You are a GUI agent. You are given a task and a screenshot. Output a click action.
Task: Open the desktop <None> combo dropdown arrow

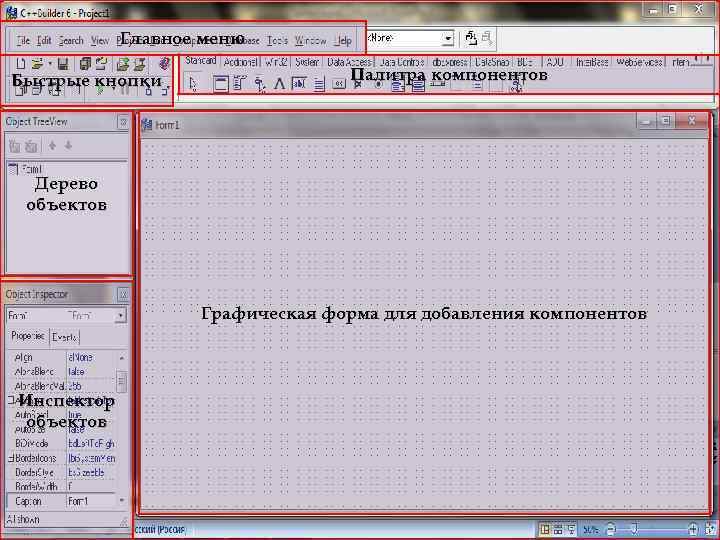tap(448, 38)
